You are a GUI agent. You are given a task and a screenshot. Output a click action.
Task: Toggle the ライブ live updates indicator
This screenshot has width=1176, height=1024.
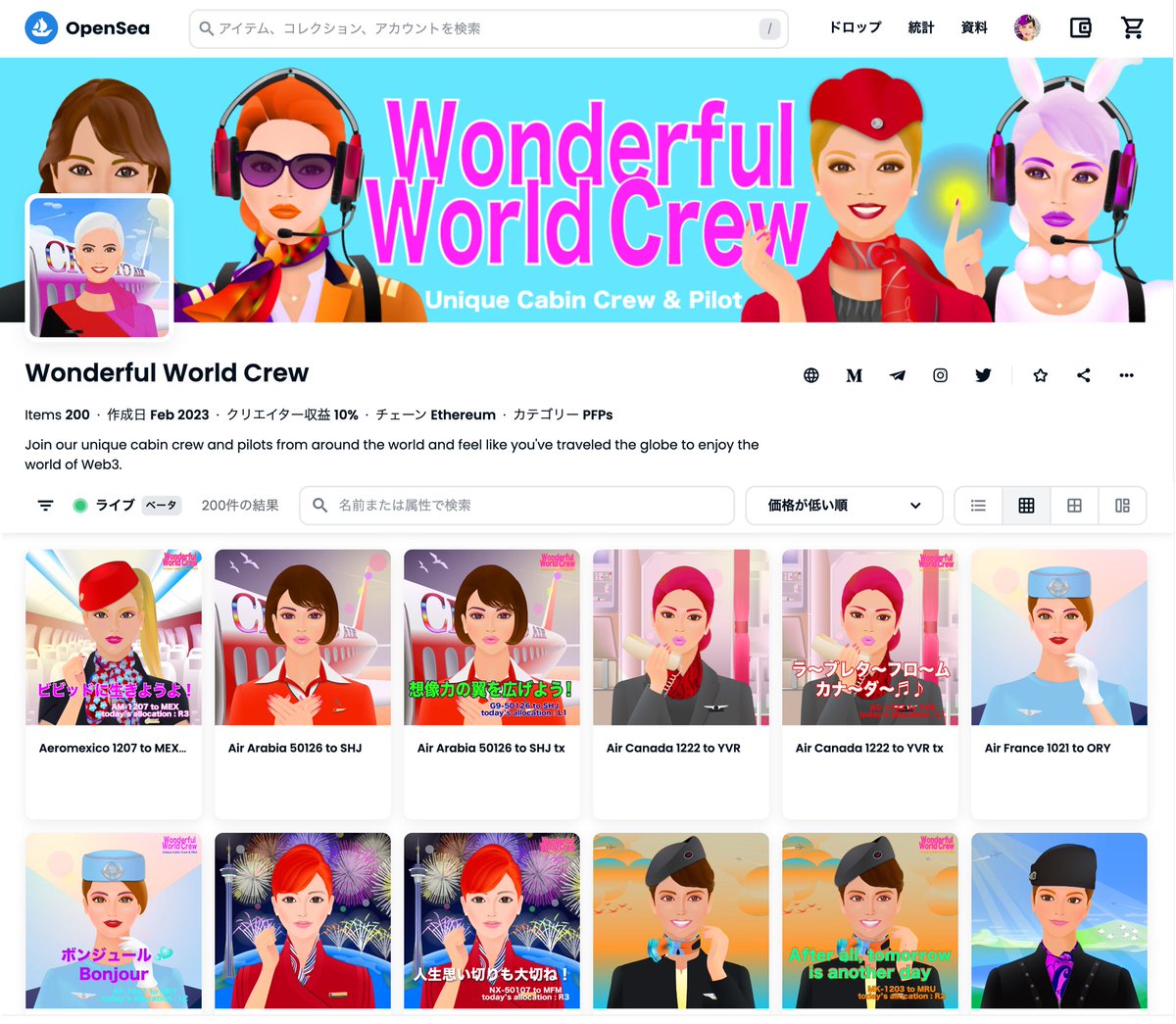80,506
